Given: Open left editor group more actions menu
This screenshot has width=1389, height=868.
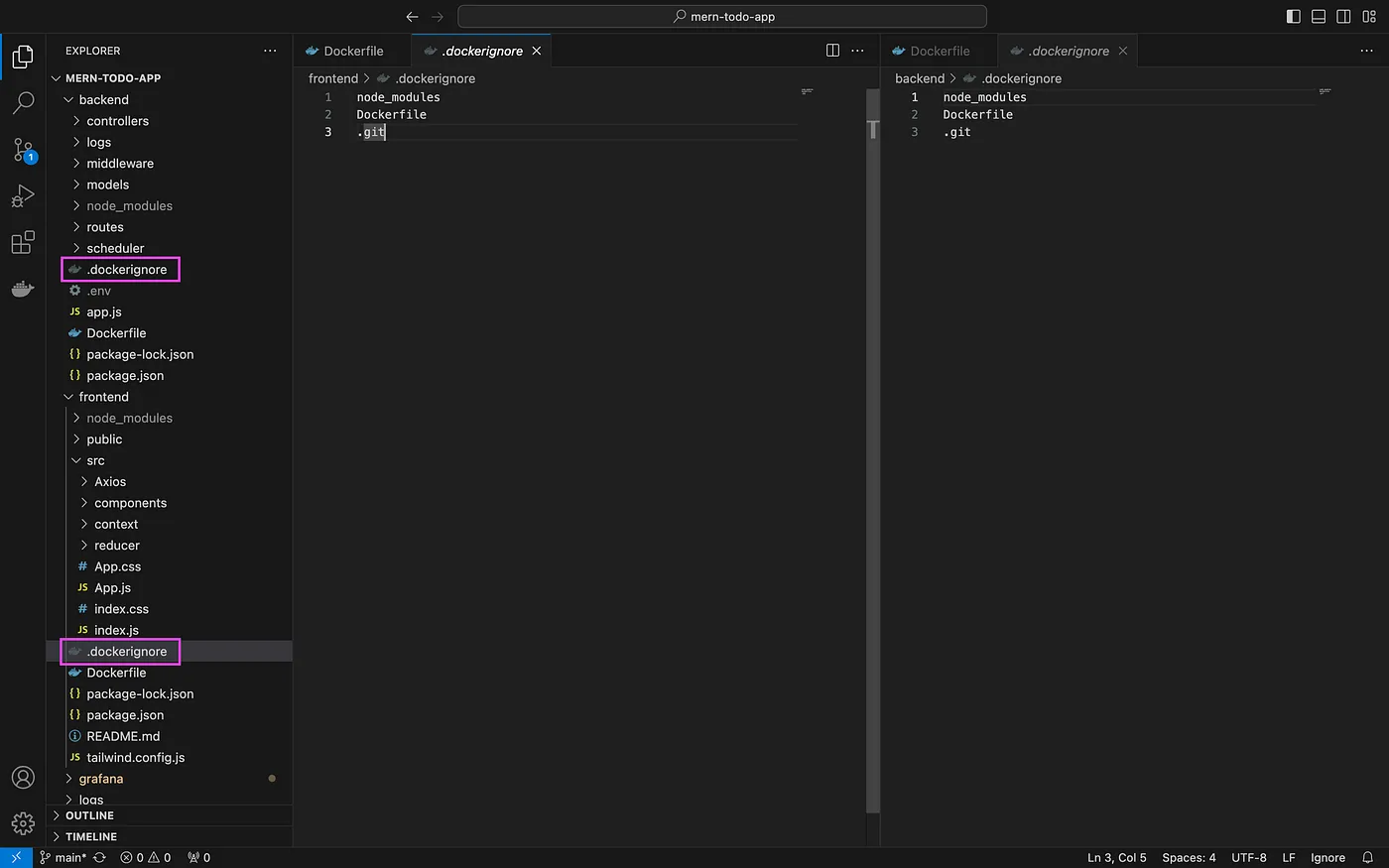Looking at the screenshot, I should point(858,51).
